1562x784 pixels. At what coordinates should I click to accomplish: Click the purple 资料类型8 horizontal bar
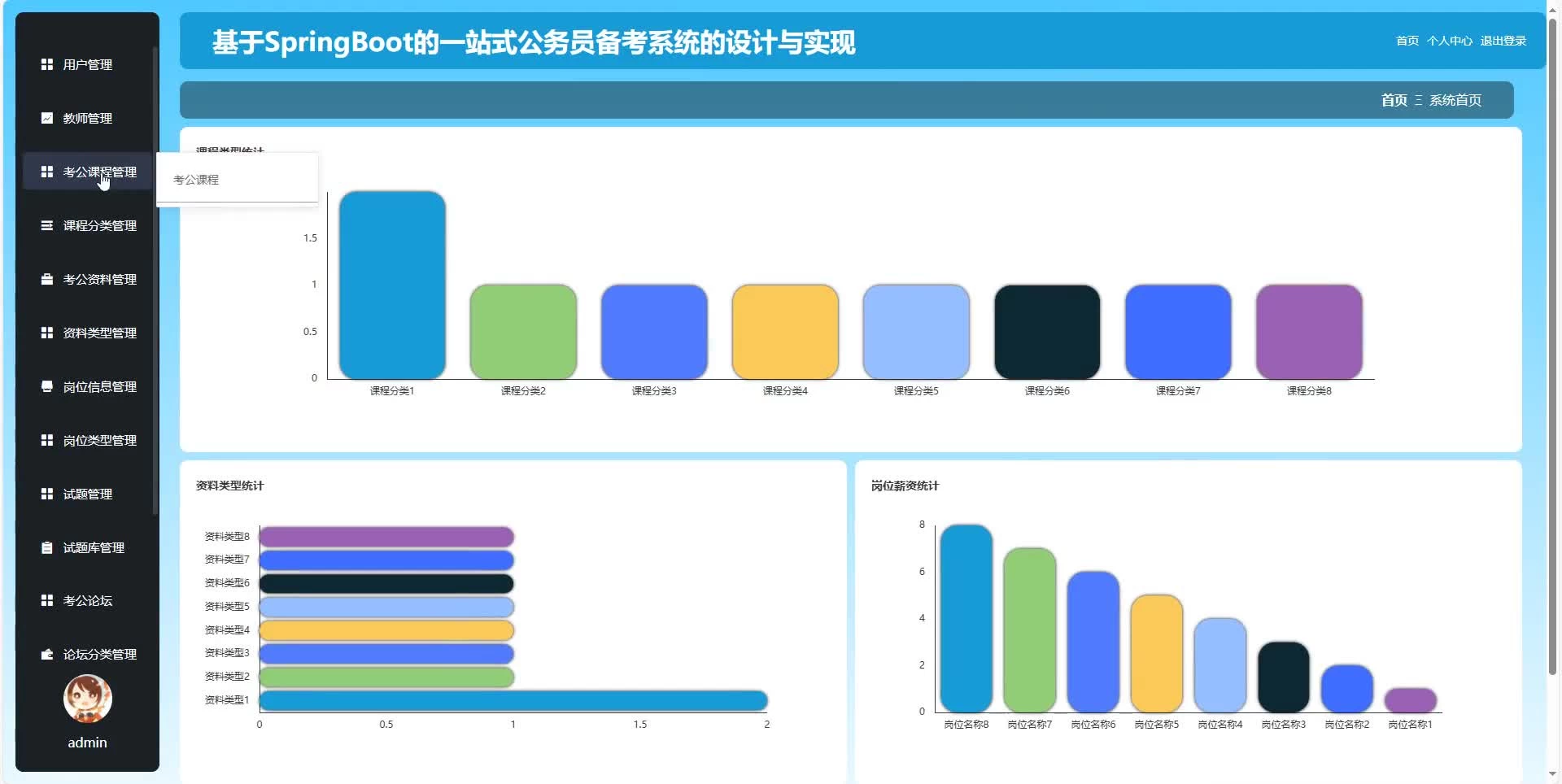386,537
